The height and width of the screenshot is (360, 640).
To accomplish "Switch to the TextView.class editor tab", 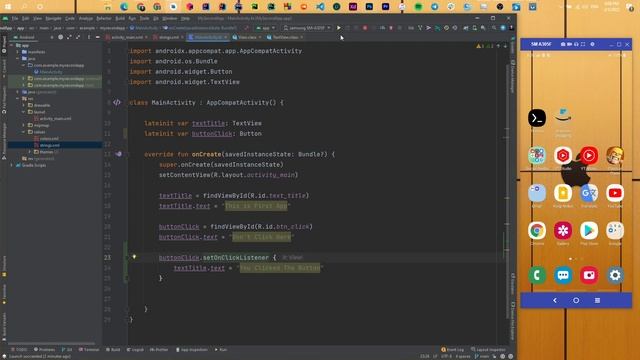I will pos(285,37).
